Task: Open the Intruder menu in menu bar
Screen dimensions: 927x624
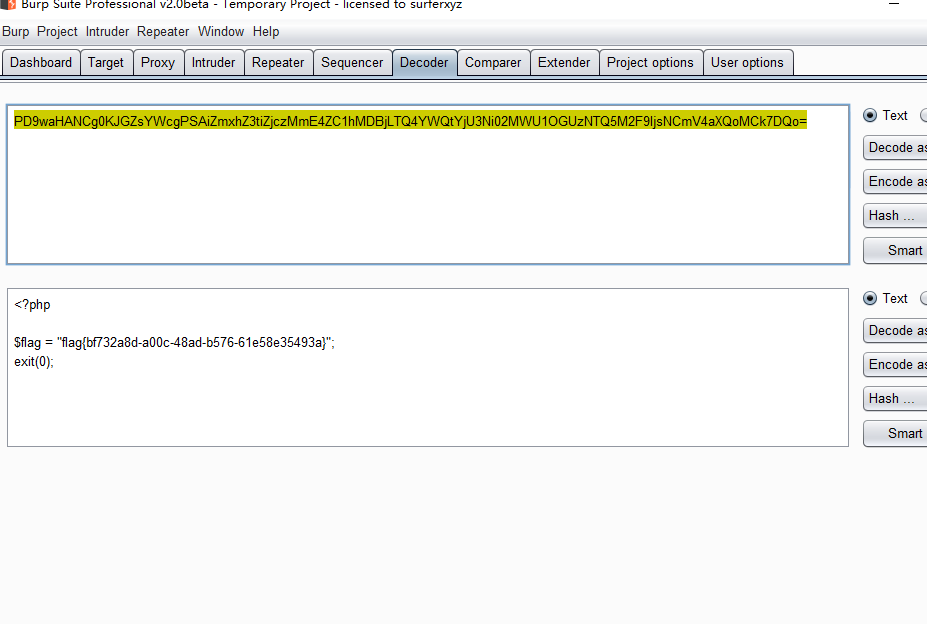Action: point(107,31)
